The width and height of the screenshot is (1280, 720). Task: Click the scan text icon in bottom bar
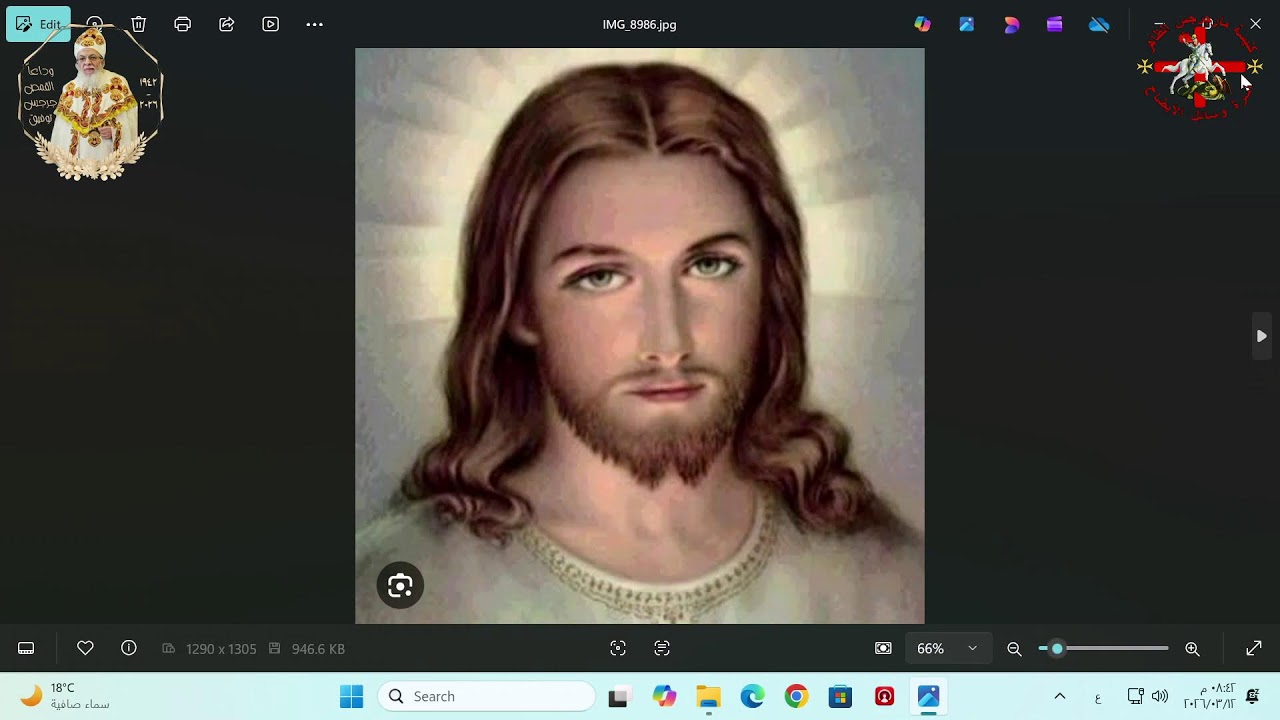(x=662, y=649)
